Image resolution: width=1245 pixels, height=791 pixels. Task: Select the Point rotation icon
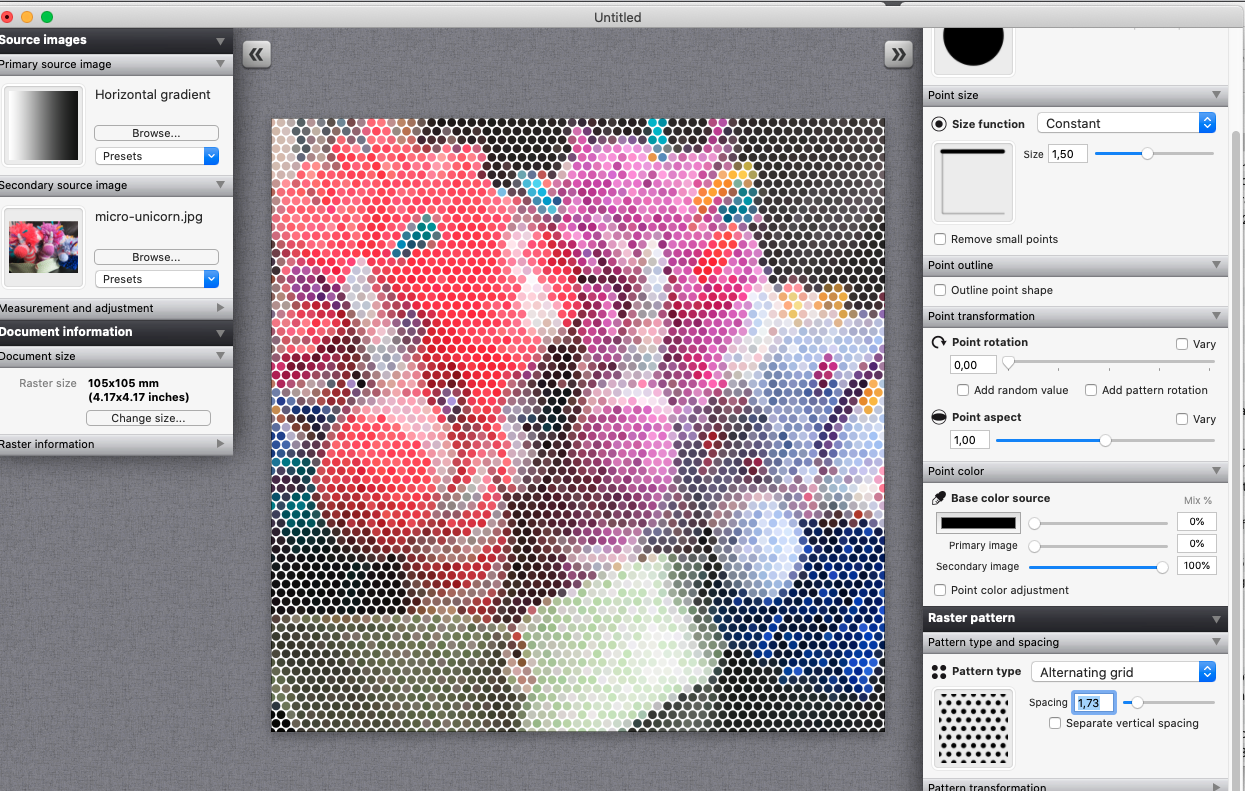[x=938, y=341]
